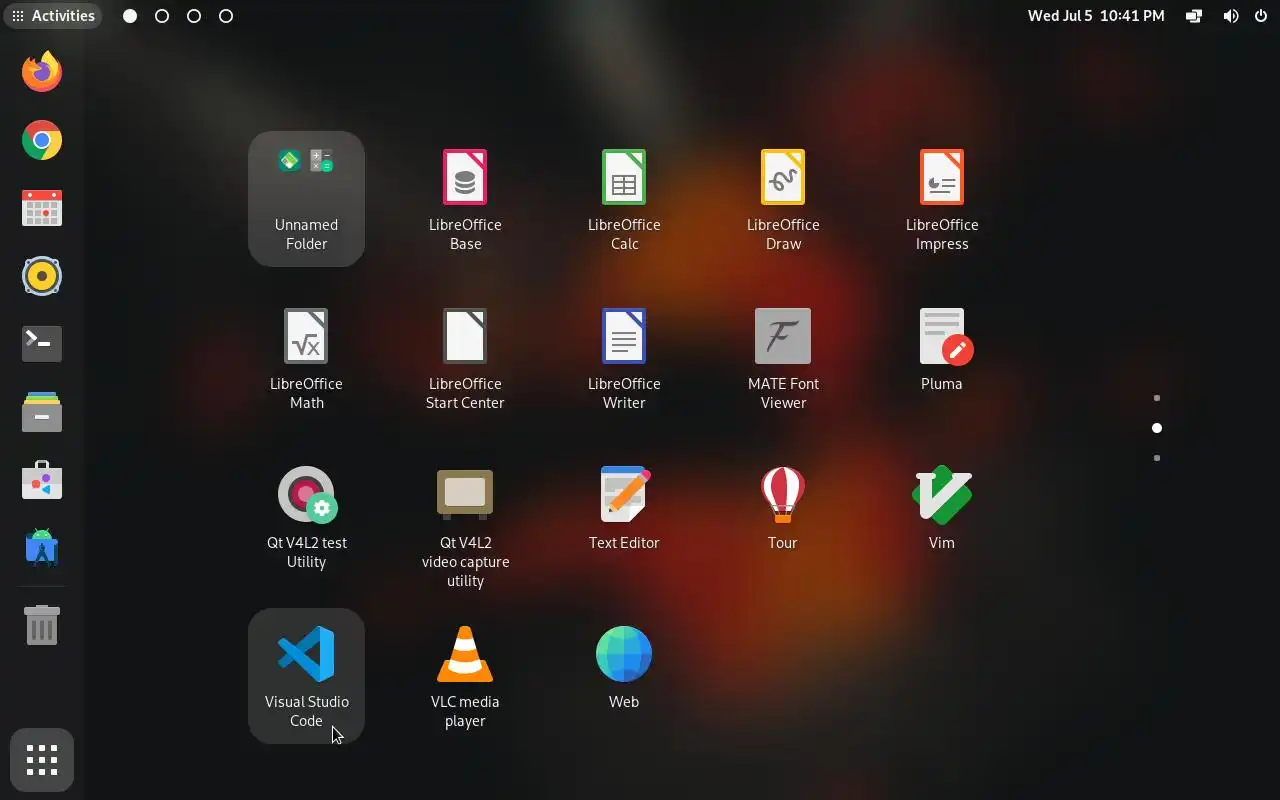This screenshot has width=1280, height=800.
Task: Launch LibreOffice Base
Action: click(465, 198)
